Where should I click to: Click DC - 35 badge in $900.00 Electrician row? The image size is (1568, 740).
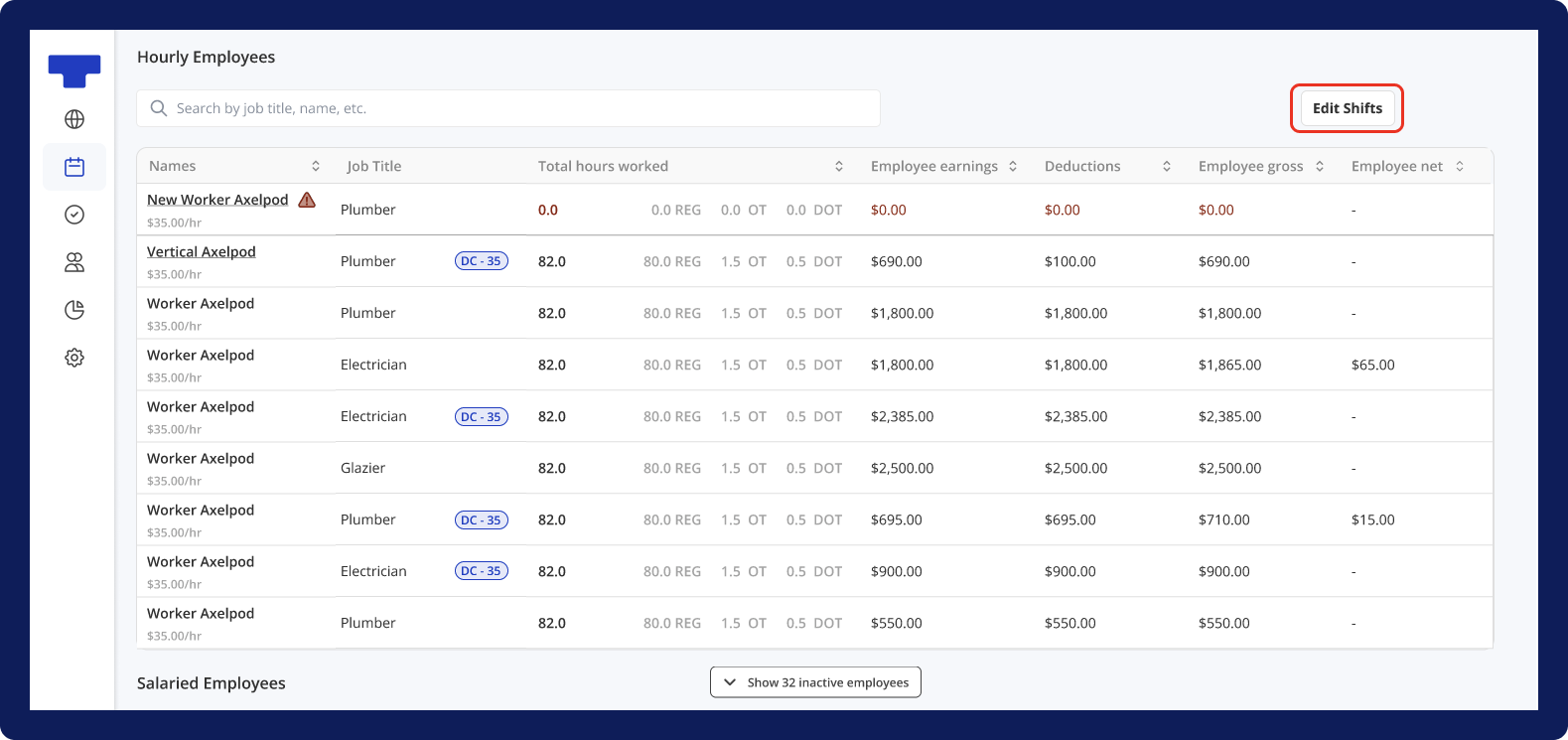tap(482, 571)
